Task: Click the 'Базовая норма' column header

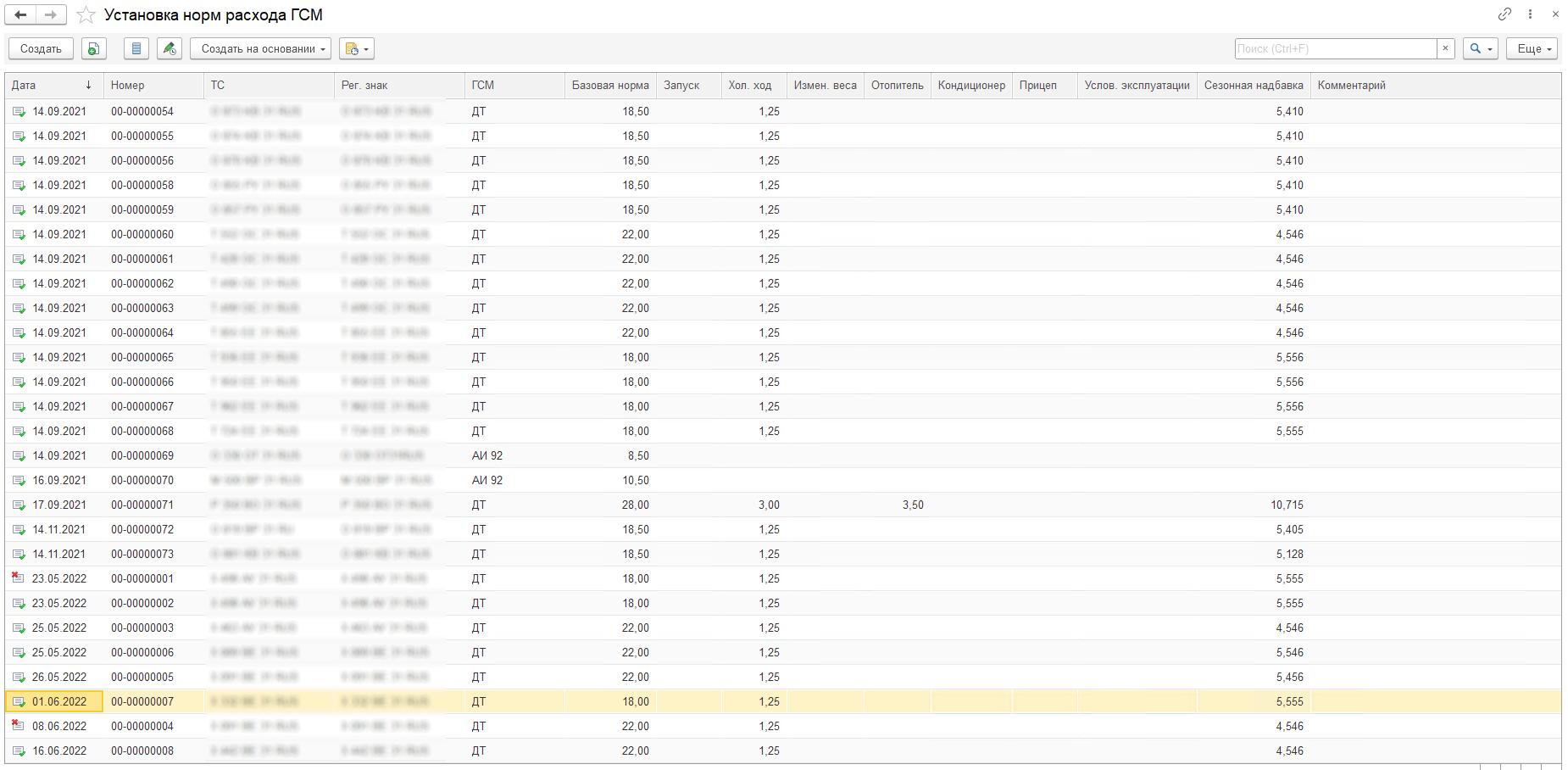Action: [609, 86]
